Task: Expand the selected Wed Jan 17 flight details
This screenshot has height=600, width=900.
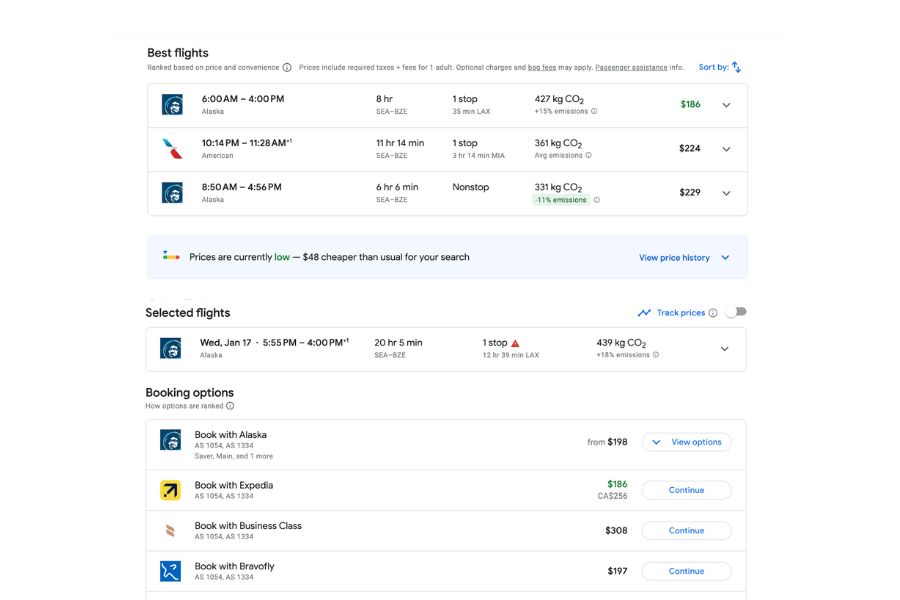Action: tap(726, 349)
